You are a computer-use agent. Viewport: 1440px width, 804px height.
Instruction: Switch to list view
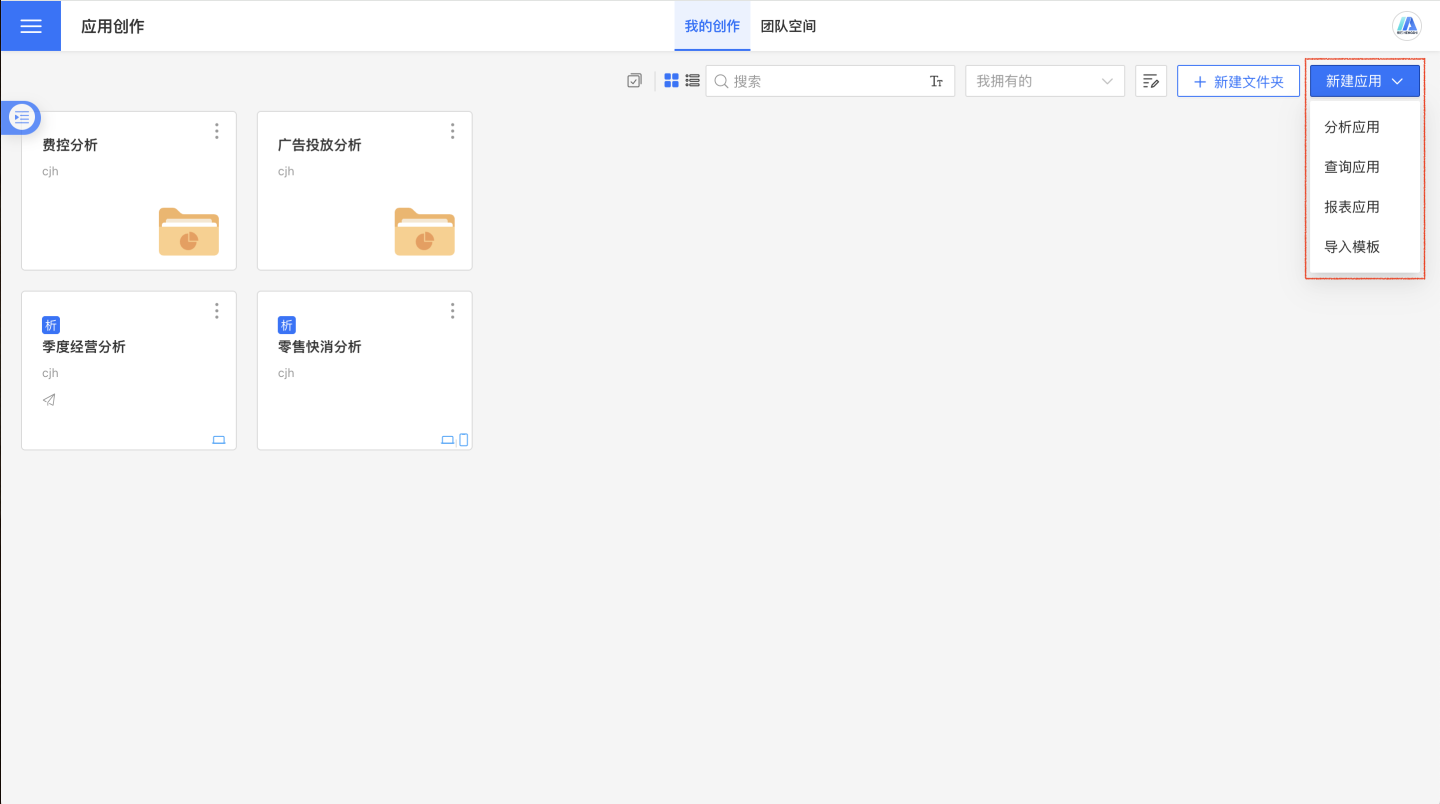click(692, 81)
